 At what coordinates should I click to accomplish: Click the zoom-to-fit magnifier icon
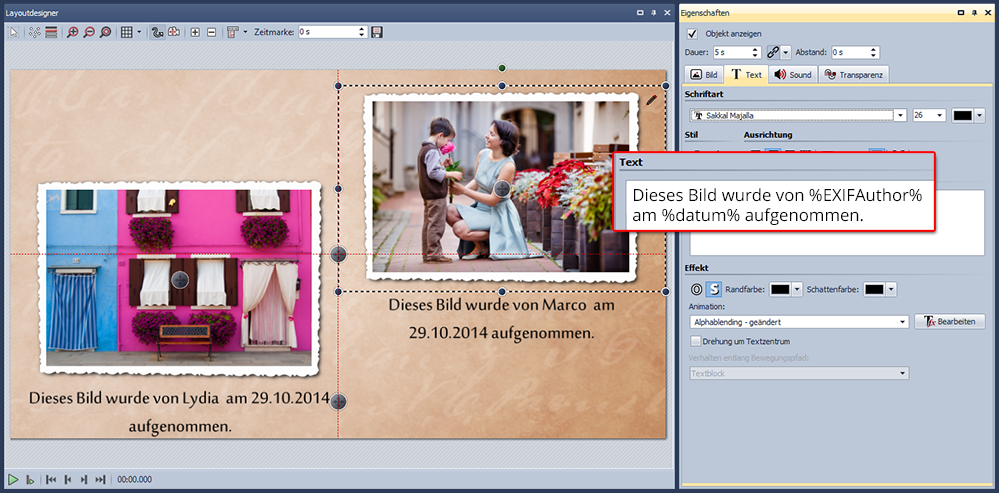pyautogui.click(x=106, y=32)
